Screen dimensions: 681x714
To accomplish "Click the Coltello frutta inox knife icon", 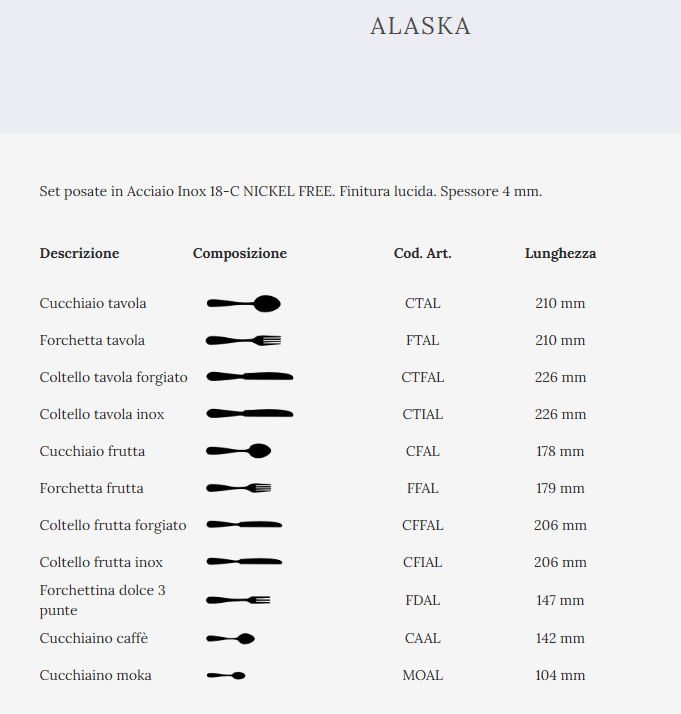I will [x=244, y=562].
